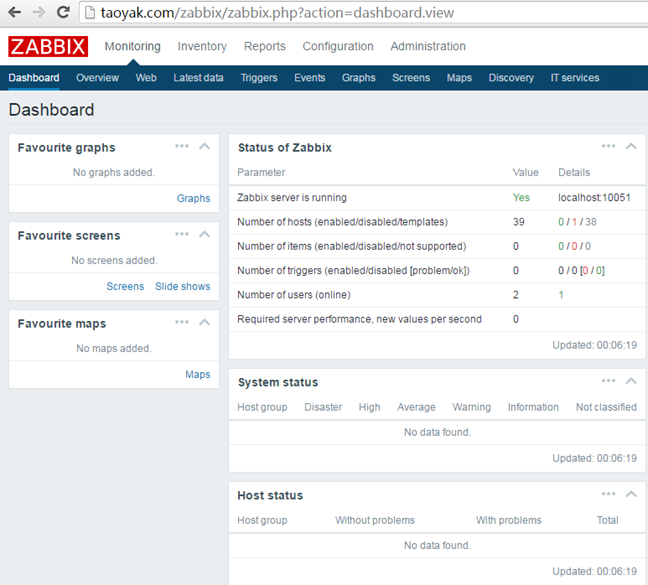Image resolution: width=648 pixels, height=585 pixels.
Task: Open the Maps tab in navigation bar
Action: click(x=459, y=78)
